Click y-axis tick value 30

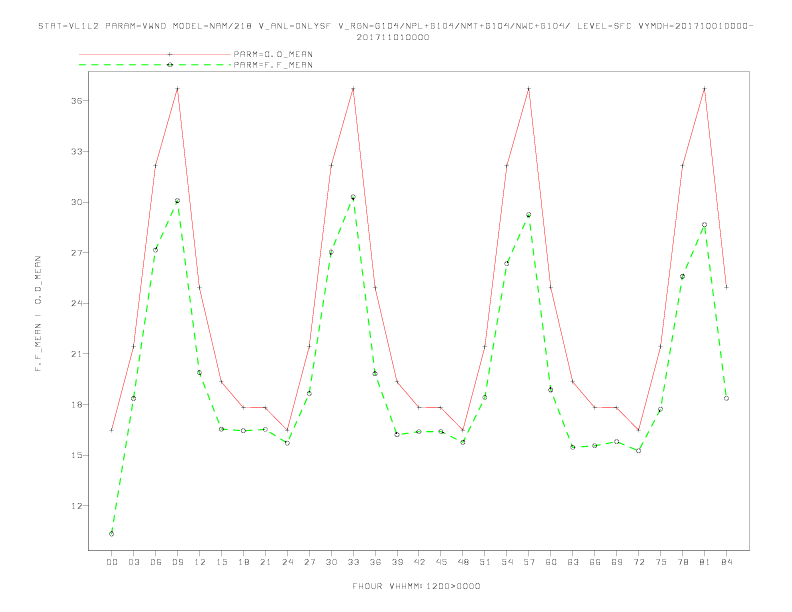point(76,202)
